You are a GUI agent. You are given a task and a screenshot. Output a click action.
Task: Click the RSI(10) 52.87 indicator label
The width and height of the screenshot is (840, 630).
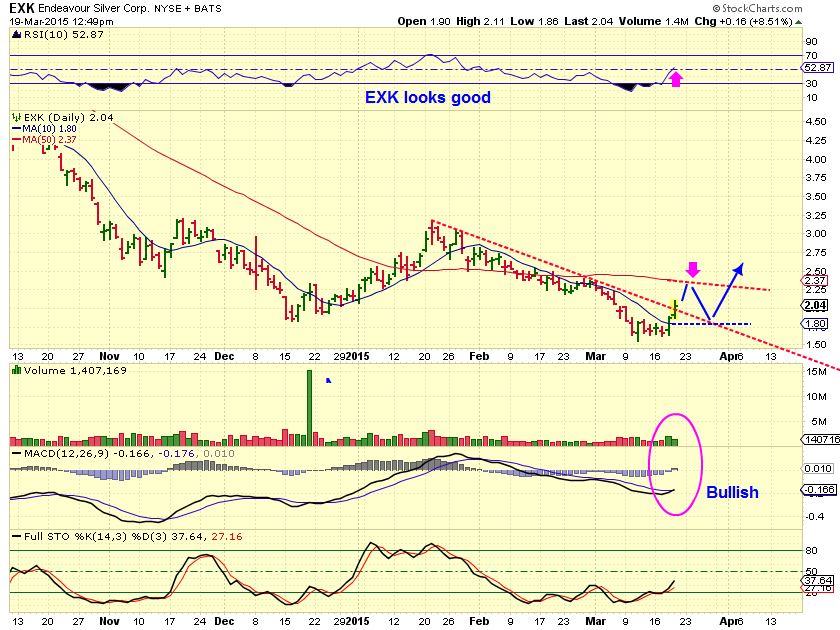point(63,34)
